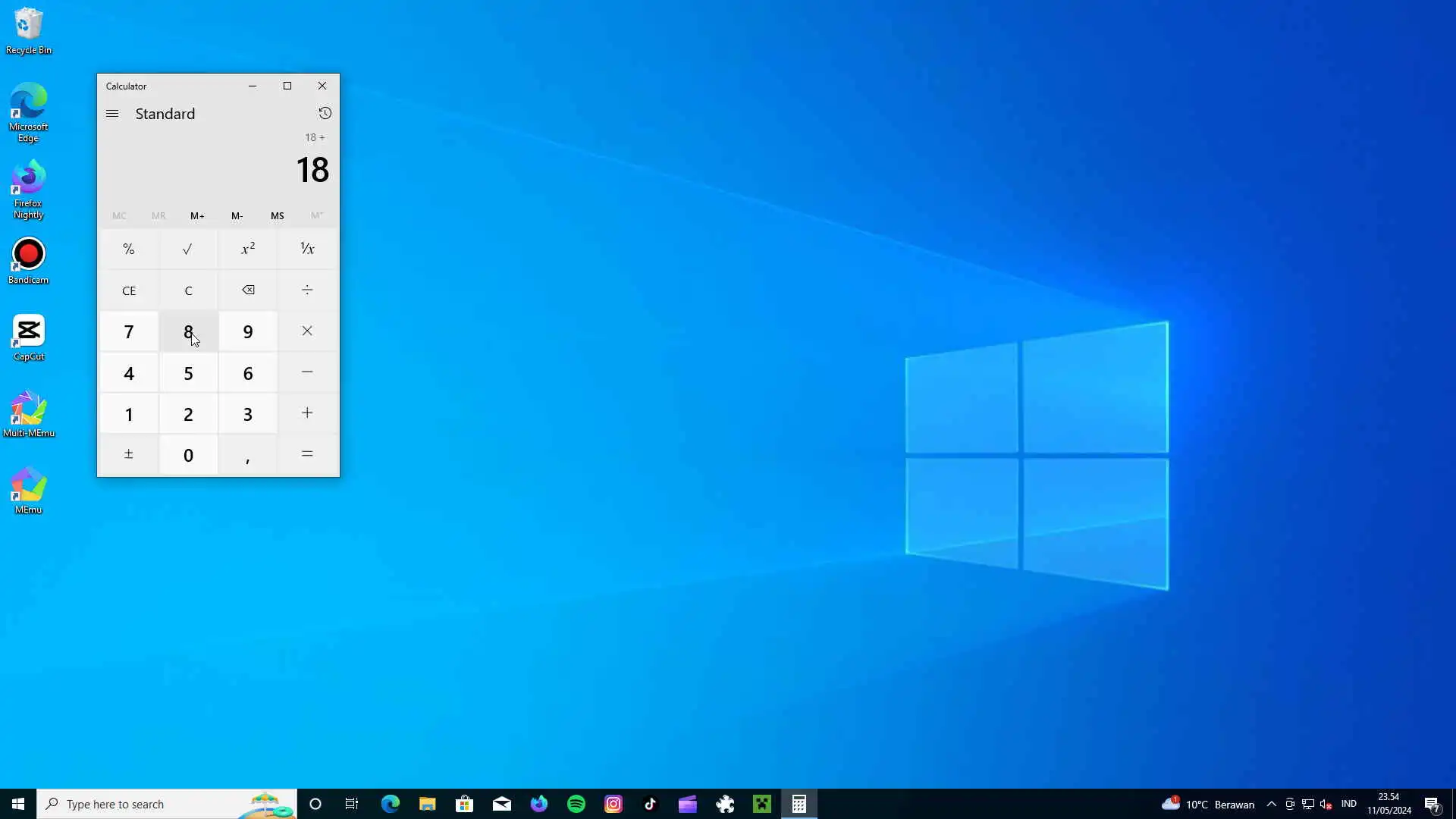Click the MS memory store button
Screen dimensions: 1456x819
tap(278, 216)
